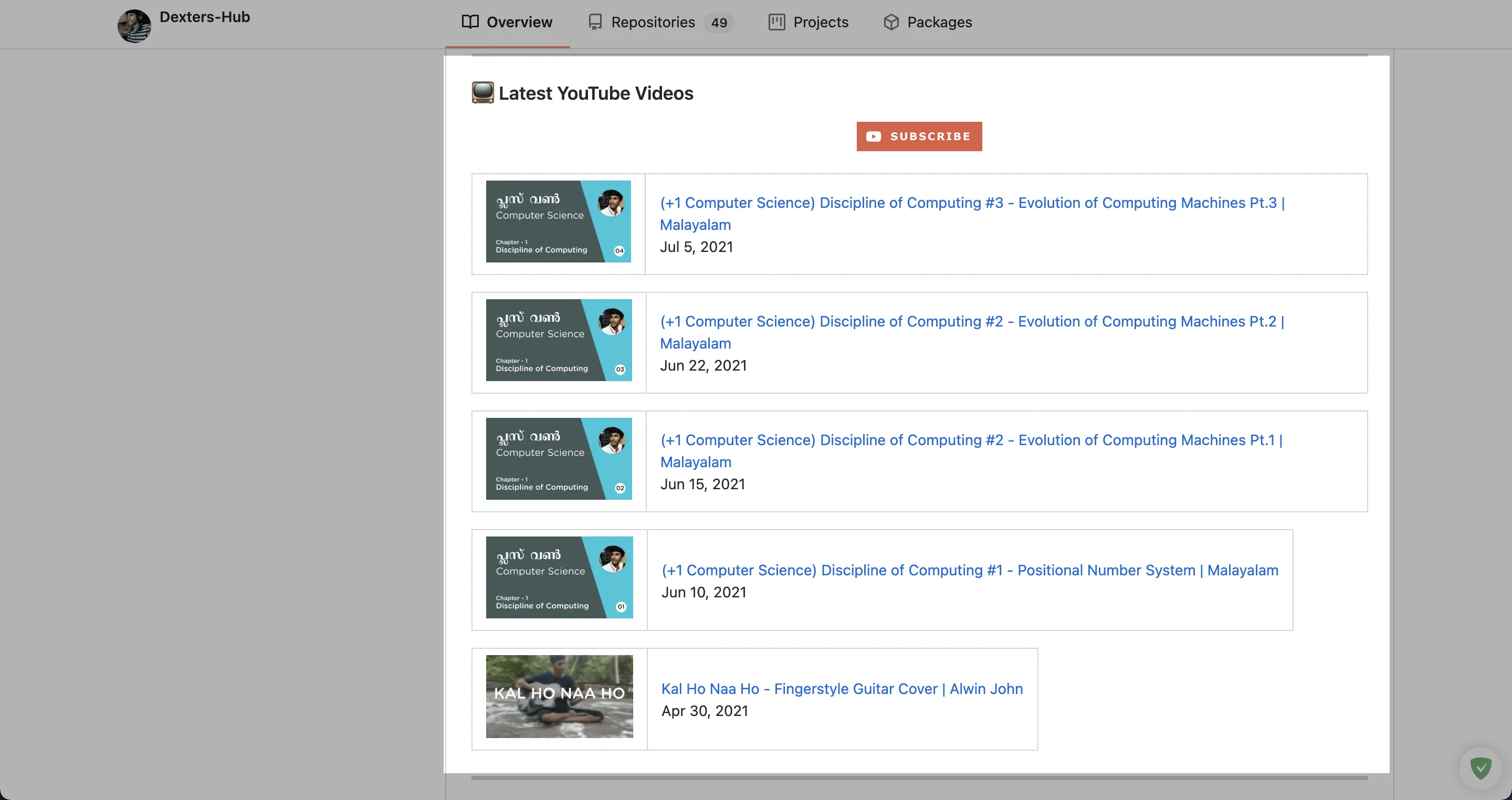Click the date Jul 5, 2021
Viewport: 1512px width, 800px height.
tap(696, 247)
